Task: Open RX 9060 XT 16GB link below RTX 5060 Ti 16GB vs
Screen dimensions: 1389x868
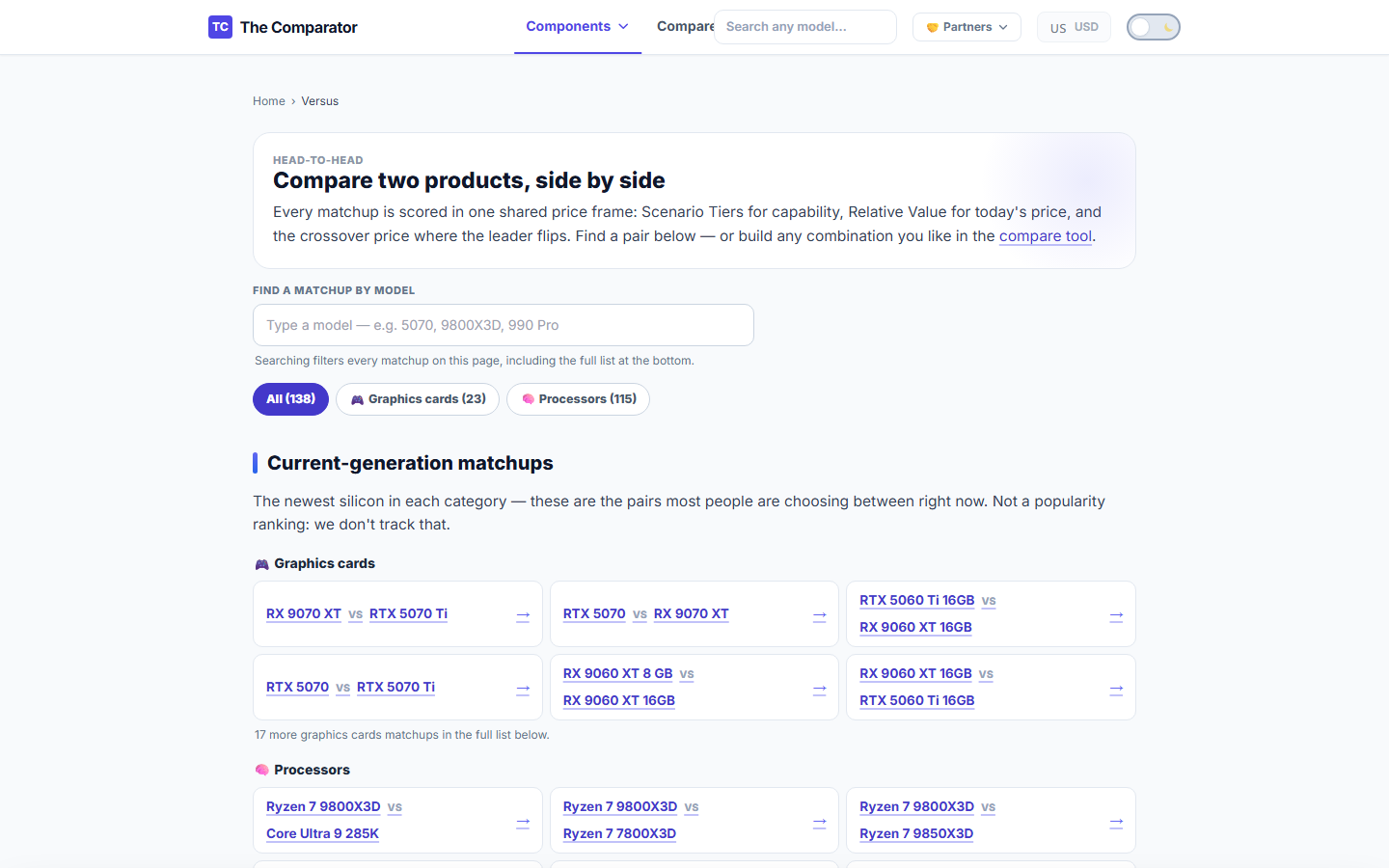Action: coord(915,628)
